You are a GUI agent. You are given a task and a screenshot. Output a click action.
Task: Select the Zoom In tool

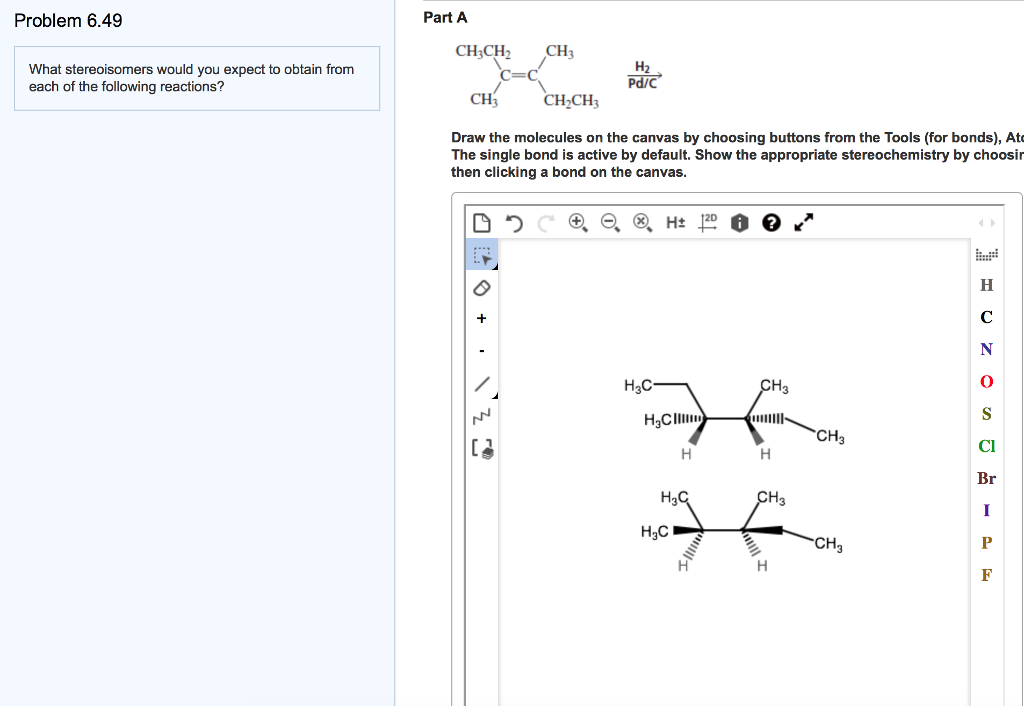point(577,222)
